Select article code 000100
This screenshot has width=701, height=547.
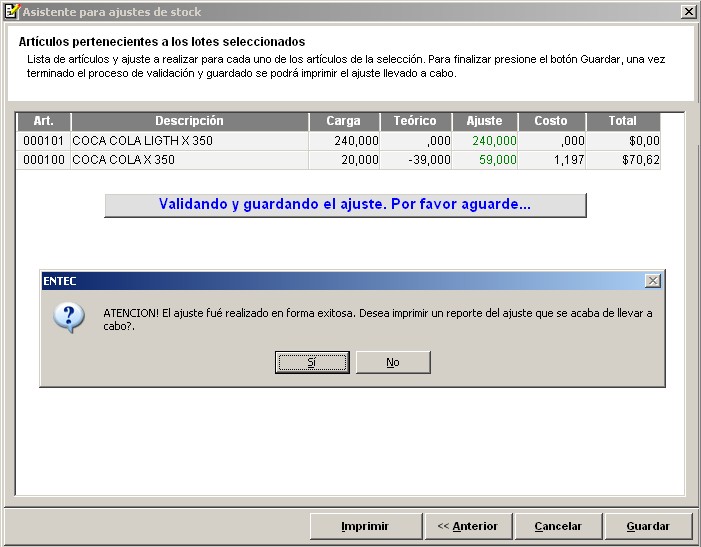(x=43, y=160)
